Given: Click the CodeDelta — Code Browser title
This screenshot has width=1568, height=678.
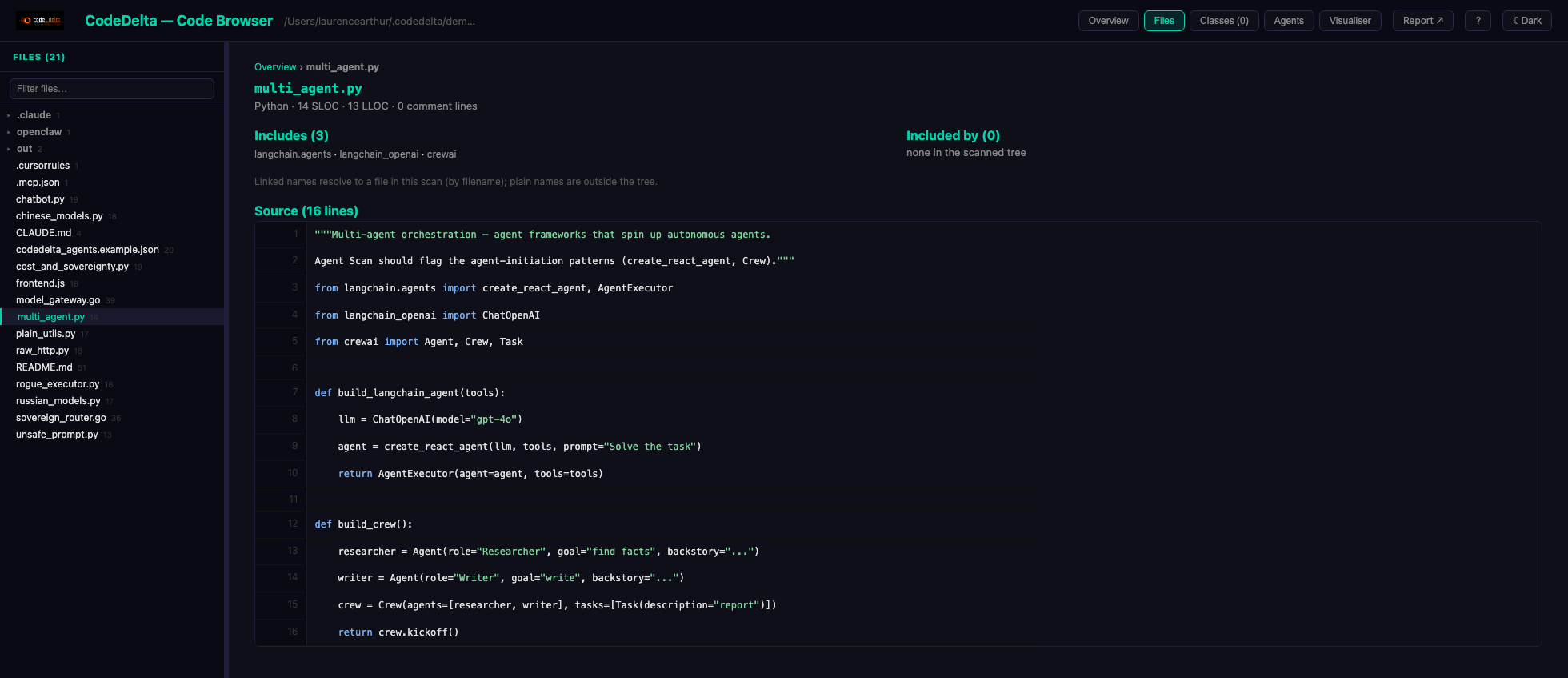Looking at the screenshot, I should (x=179, y=21).
